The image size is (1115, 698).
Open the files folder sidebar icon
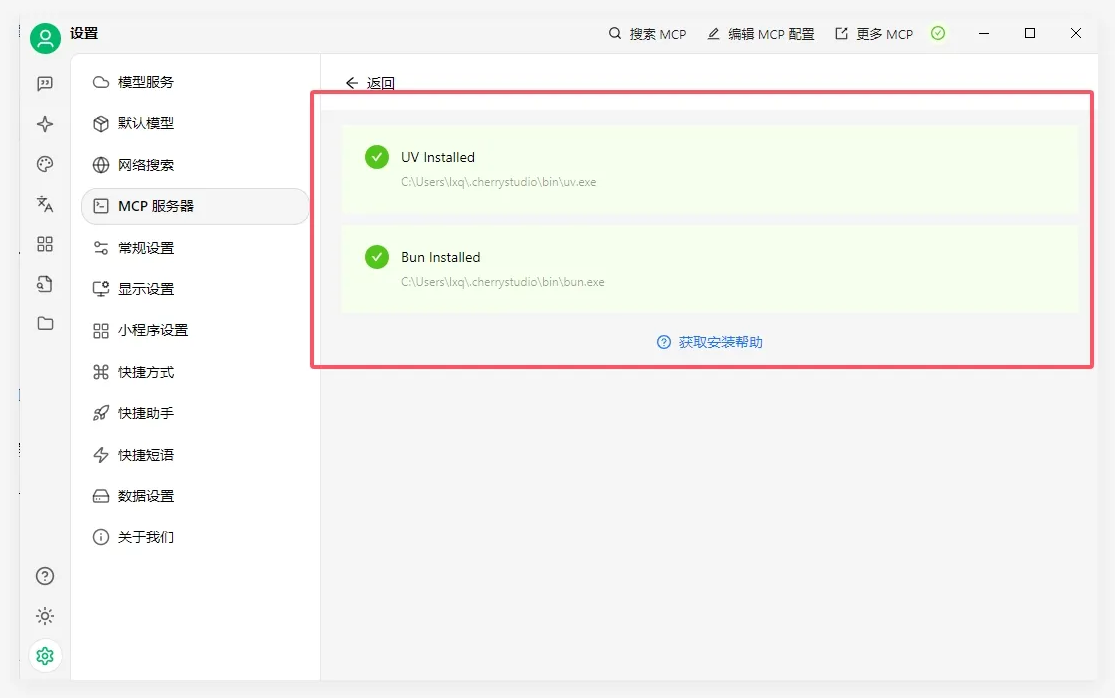click(x=45, y=323)
